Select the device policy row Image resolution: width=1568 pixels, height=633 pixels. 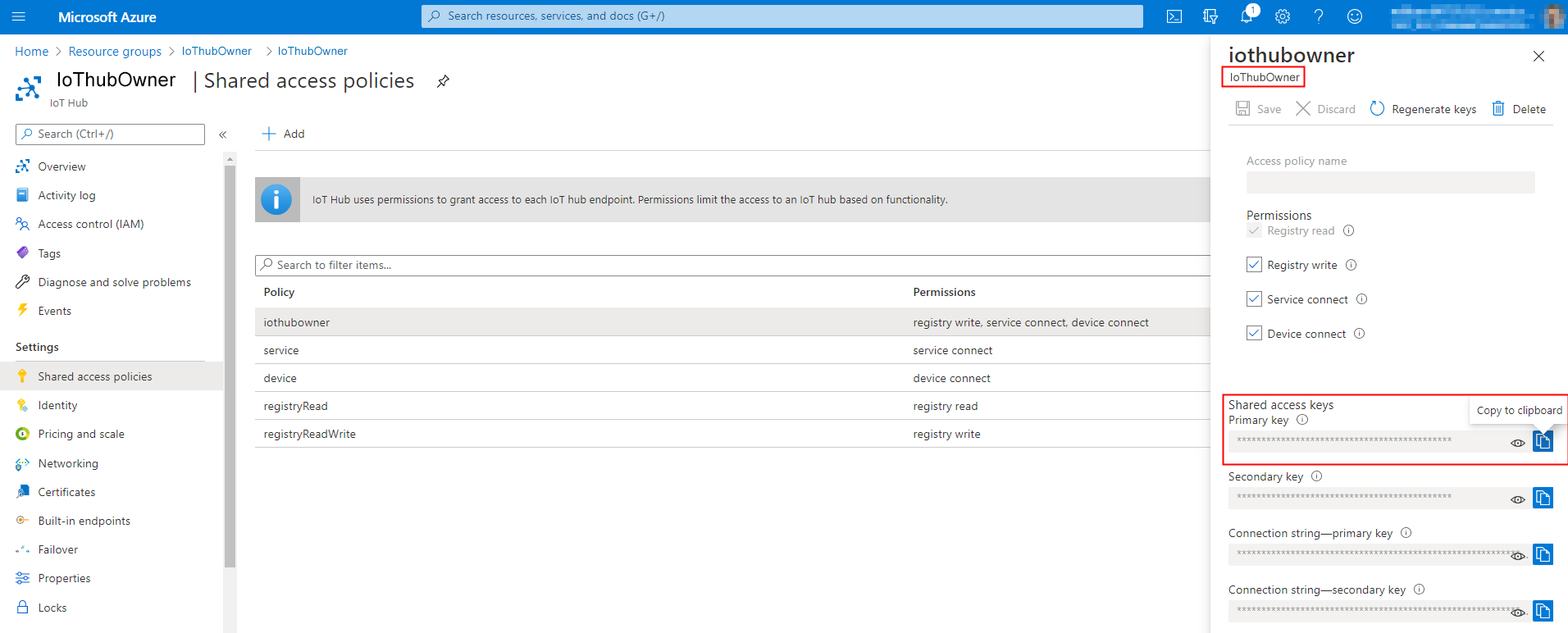(x=732, y=378)
